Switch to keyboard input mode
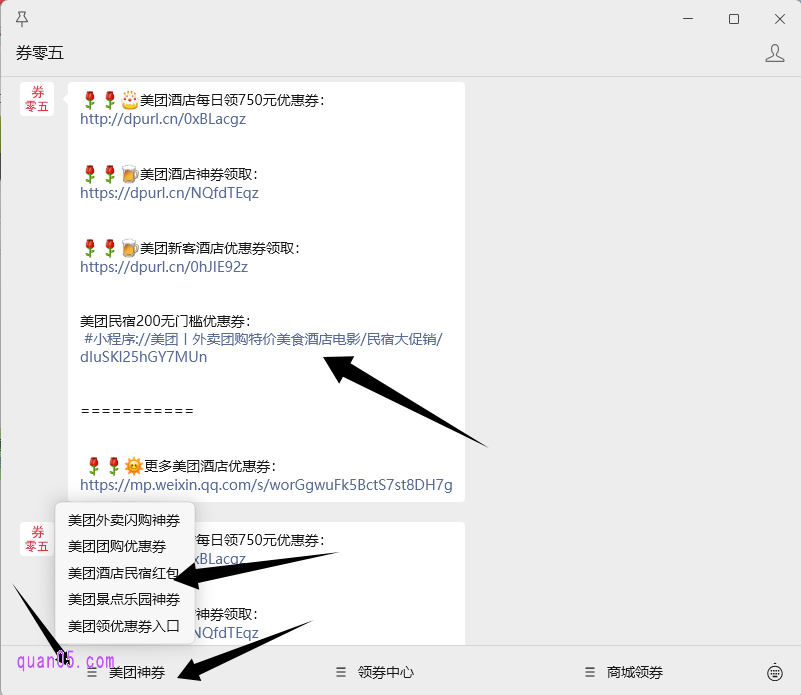This screenshot has width=801, height=695. tap(774, 672)
